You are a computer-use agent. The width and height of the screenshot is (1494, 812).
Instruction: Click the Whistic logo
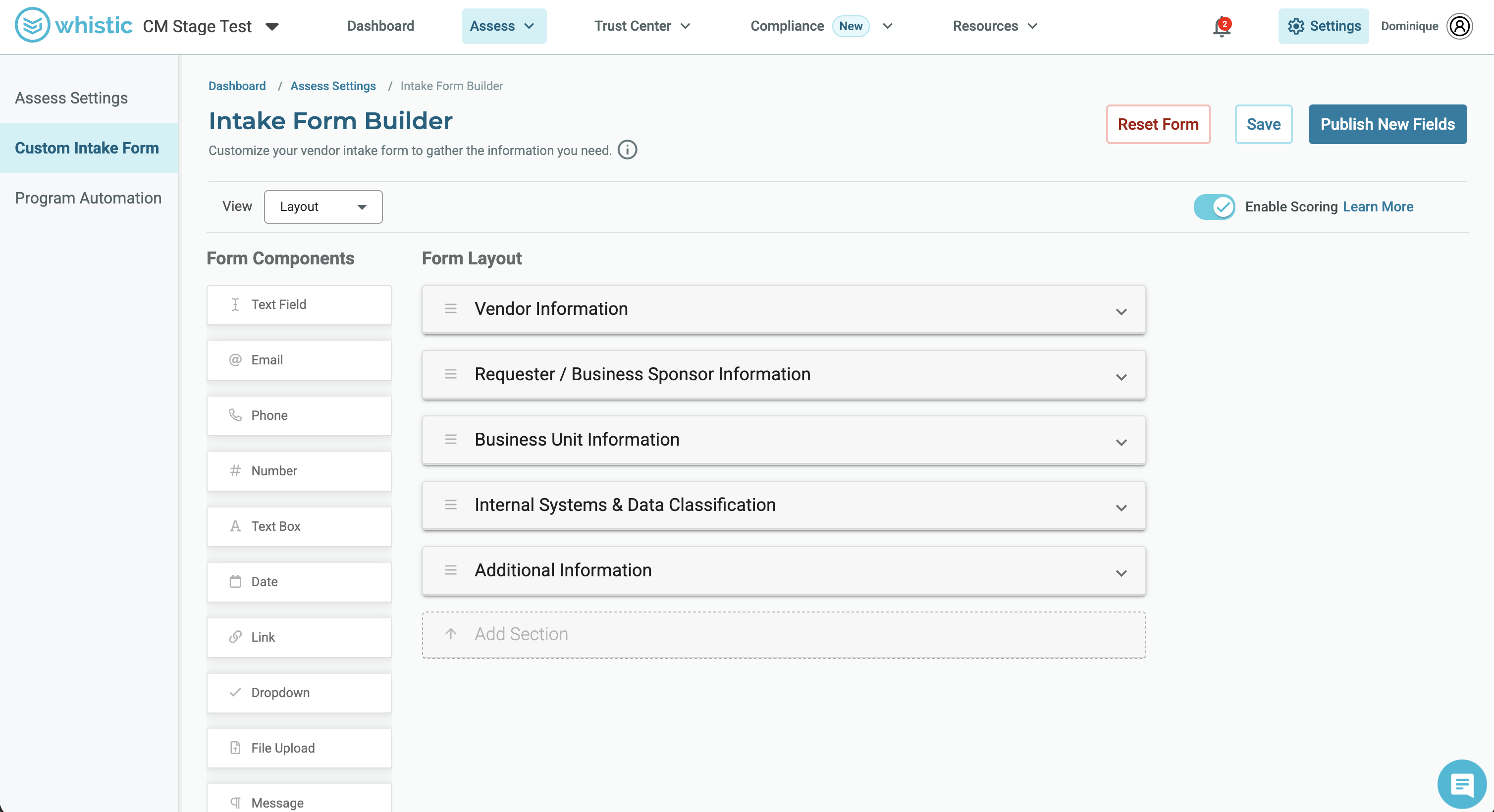pos(74,26)
